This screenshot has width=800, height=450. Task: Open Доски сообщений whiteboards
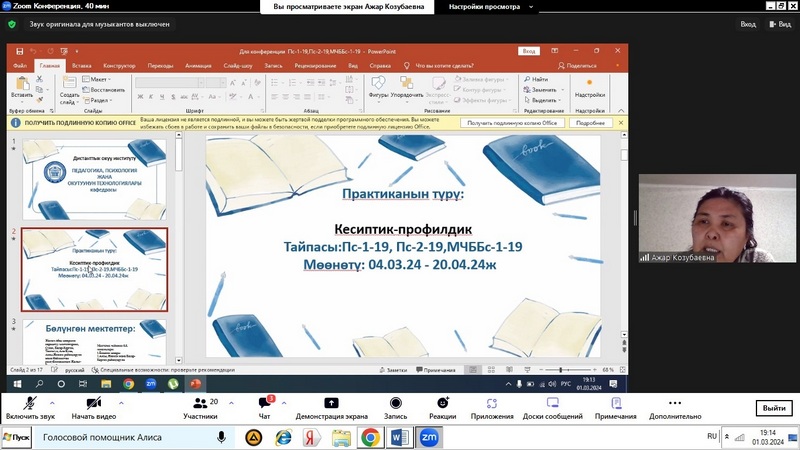coord(552,407)
